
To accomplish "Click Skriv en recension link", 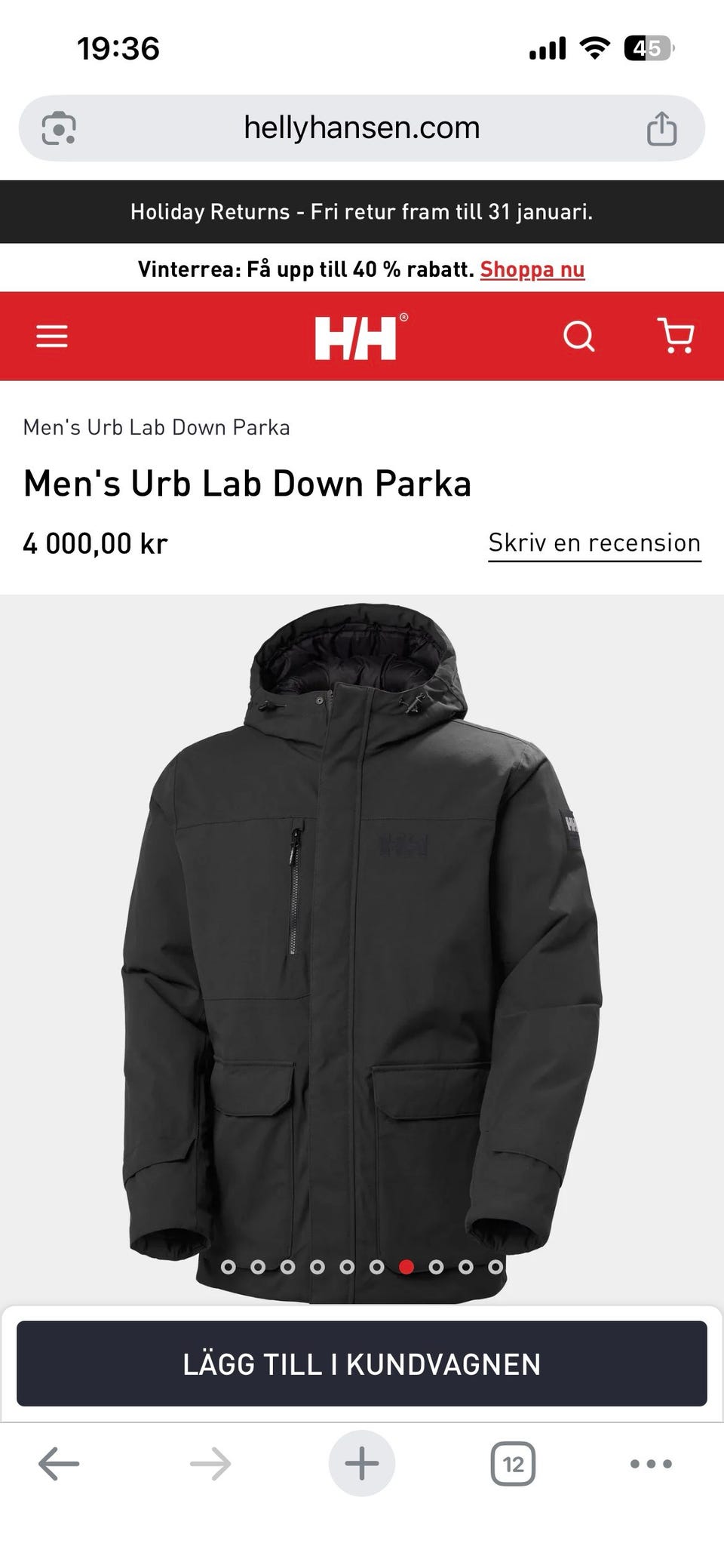I will pos(594,543).
